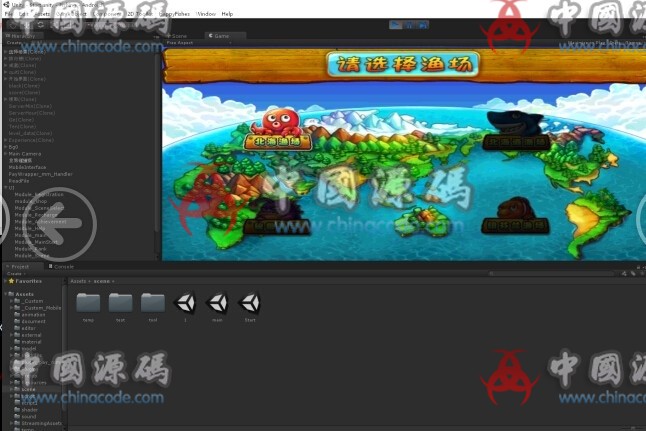Collapse the Assets tree node

[5, 294]
